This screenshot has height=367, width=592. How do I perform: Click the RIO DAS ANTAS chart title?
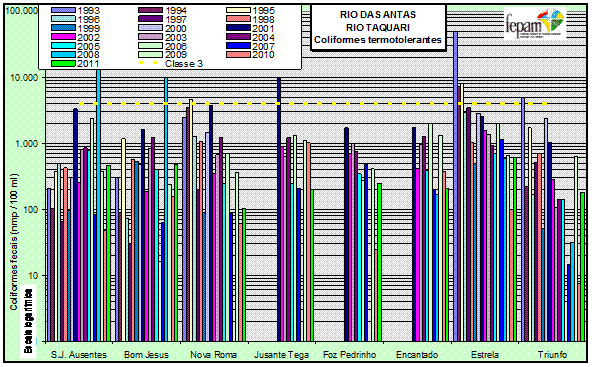tap(378, 15)
